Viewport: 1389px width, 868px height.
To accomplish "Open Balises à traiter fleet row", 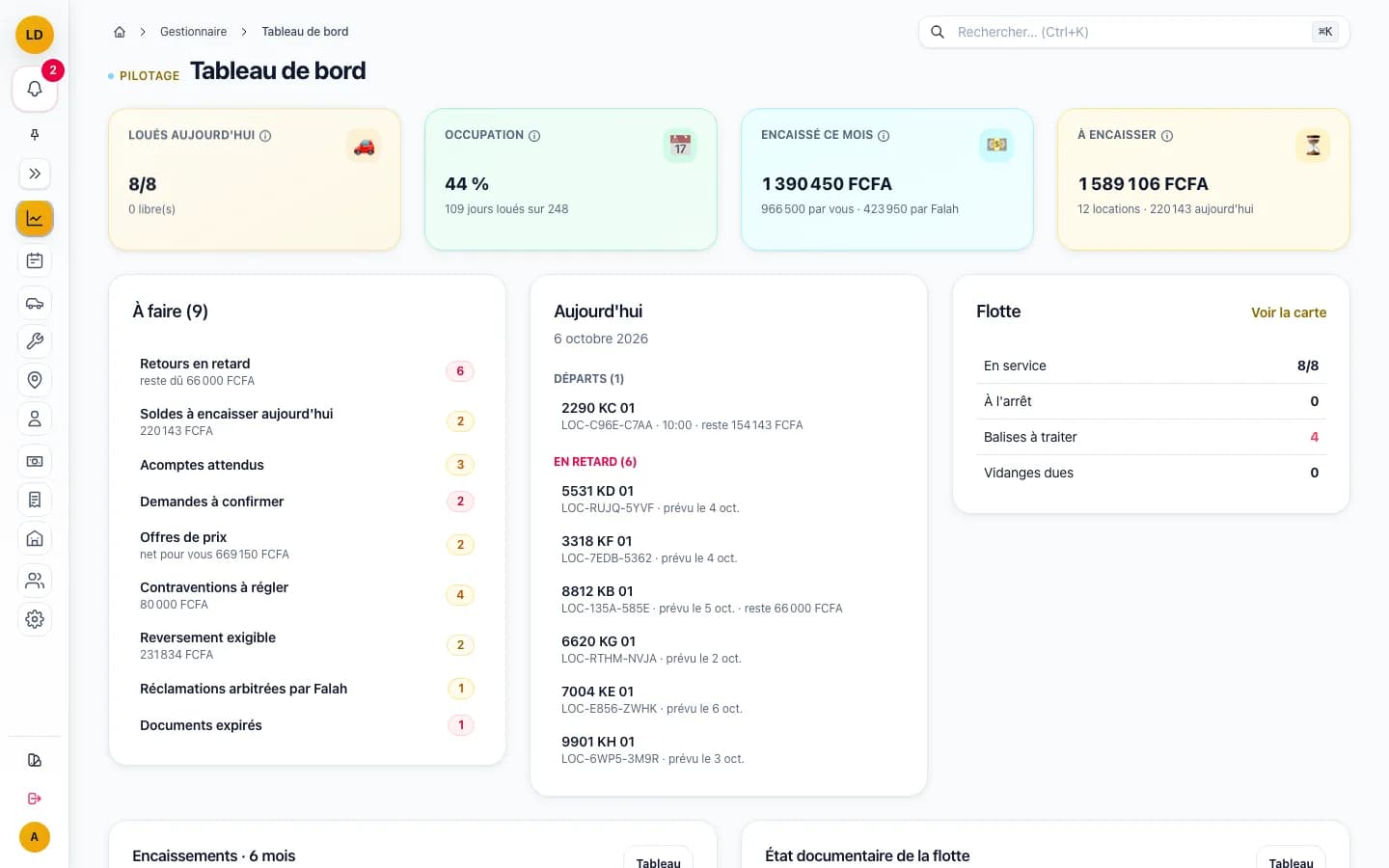I will pos(1151,437).
